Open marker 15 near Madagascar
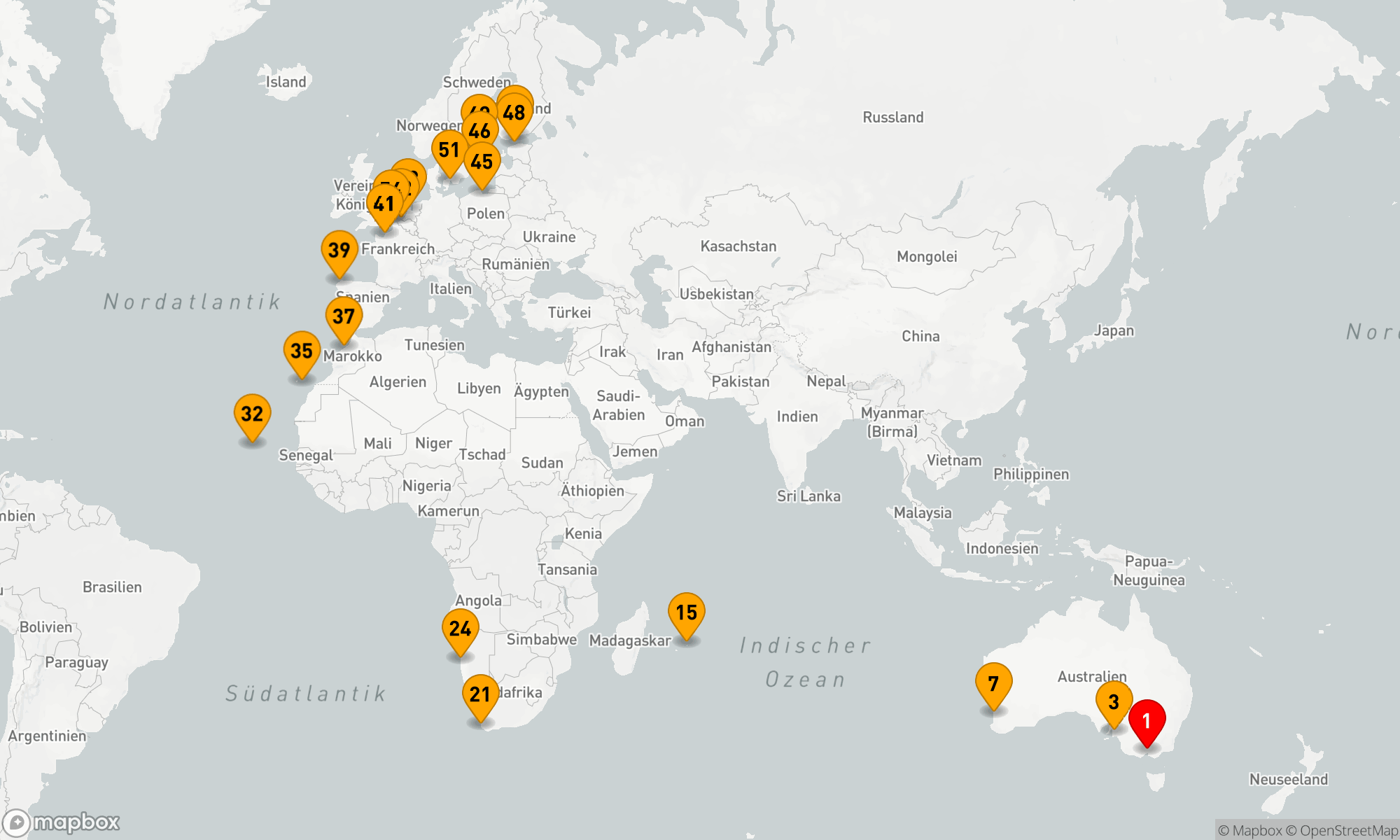1400x840 pixels. 686,612
